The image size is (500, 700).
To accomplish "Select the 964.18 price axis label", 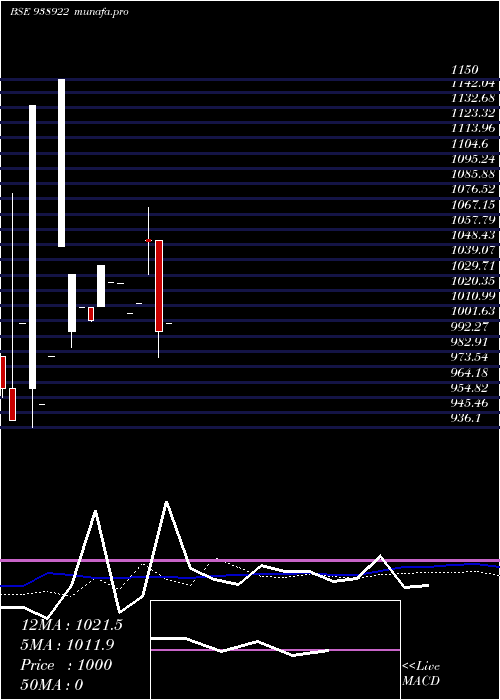I will pyautogui.click(x=469, y=372).
